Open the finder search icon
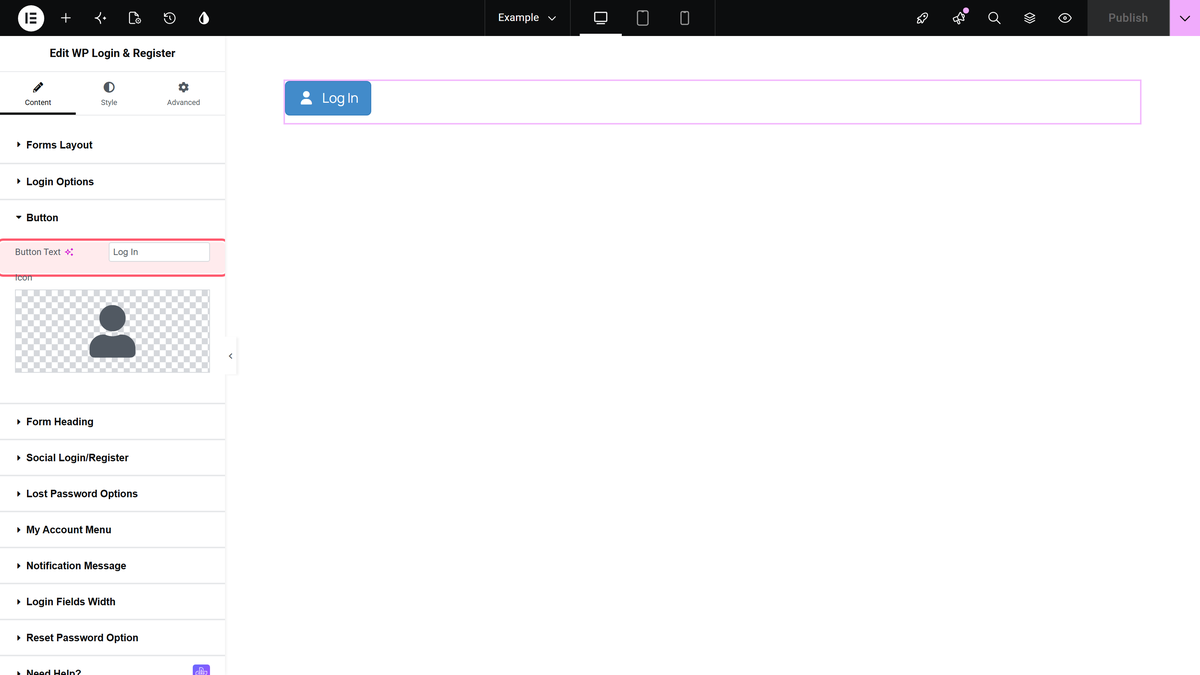The height and width of the screenshot is (675, 1200). point(994,18)
